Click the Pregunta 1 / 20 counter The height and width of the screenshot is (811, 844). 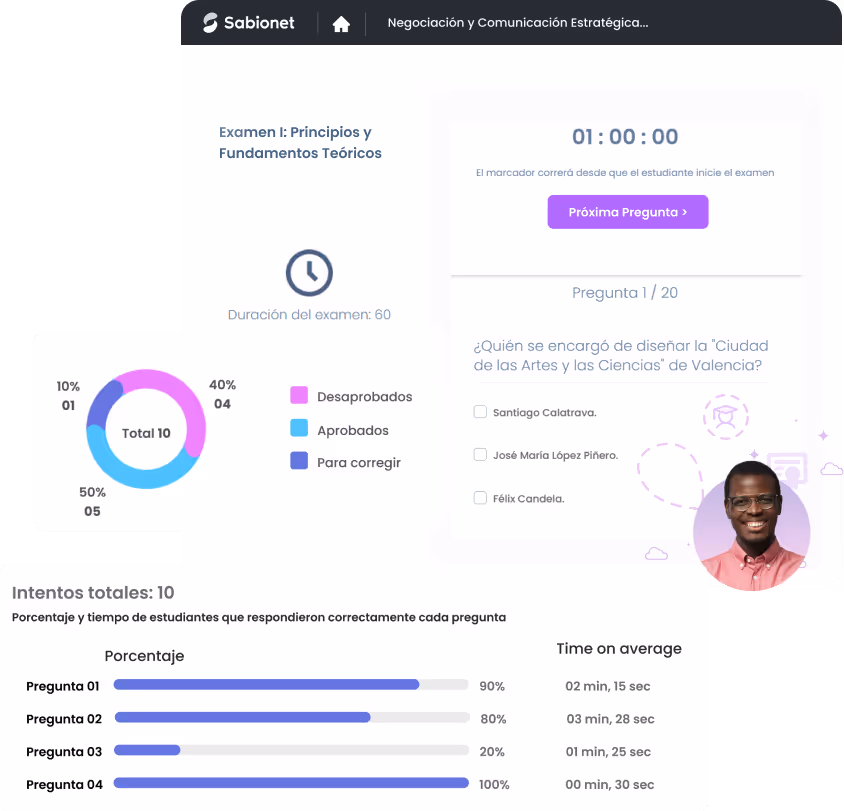click(x=625, y=293)
